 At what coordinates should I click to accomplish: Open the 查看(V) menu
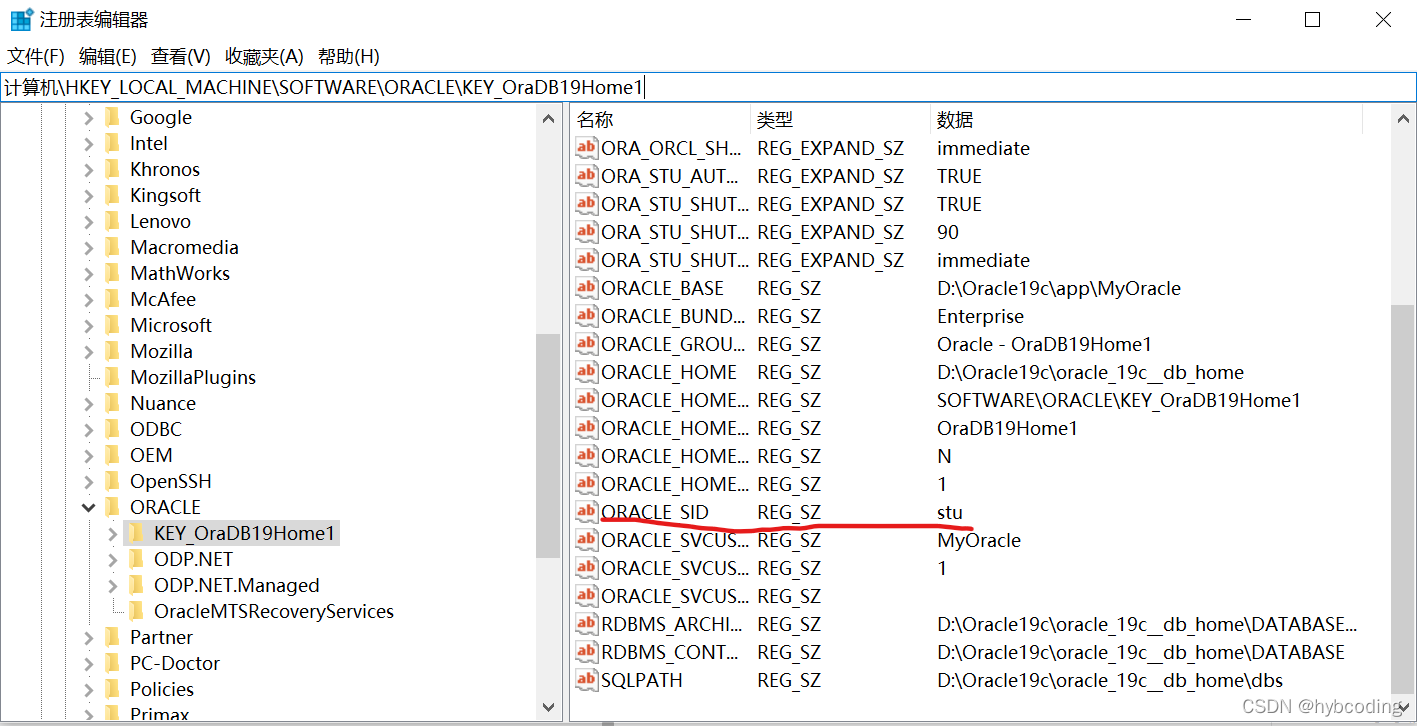click(180, 56)
